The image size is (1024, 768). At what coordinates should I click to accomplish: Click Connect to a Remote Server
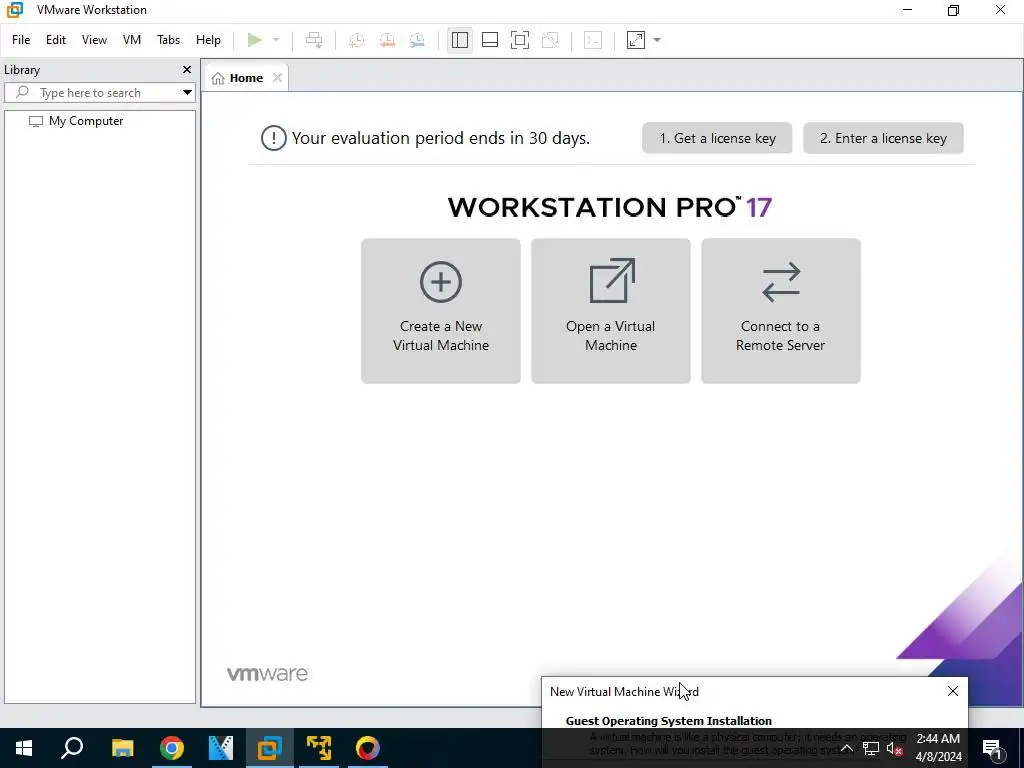[x=780, y=311]
